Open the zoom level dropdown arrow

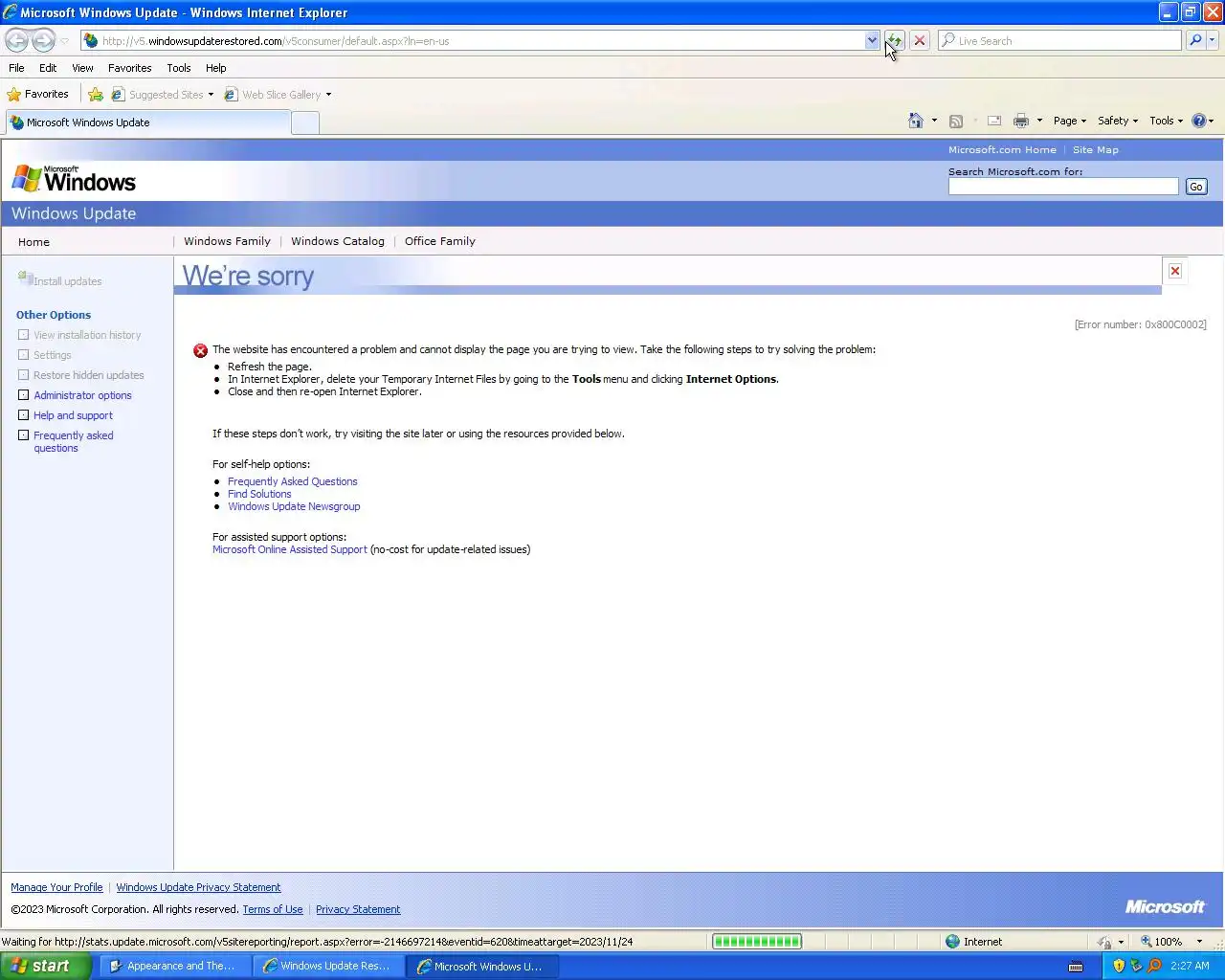point(1199,942)
